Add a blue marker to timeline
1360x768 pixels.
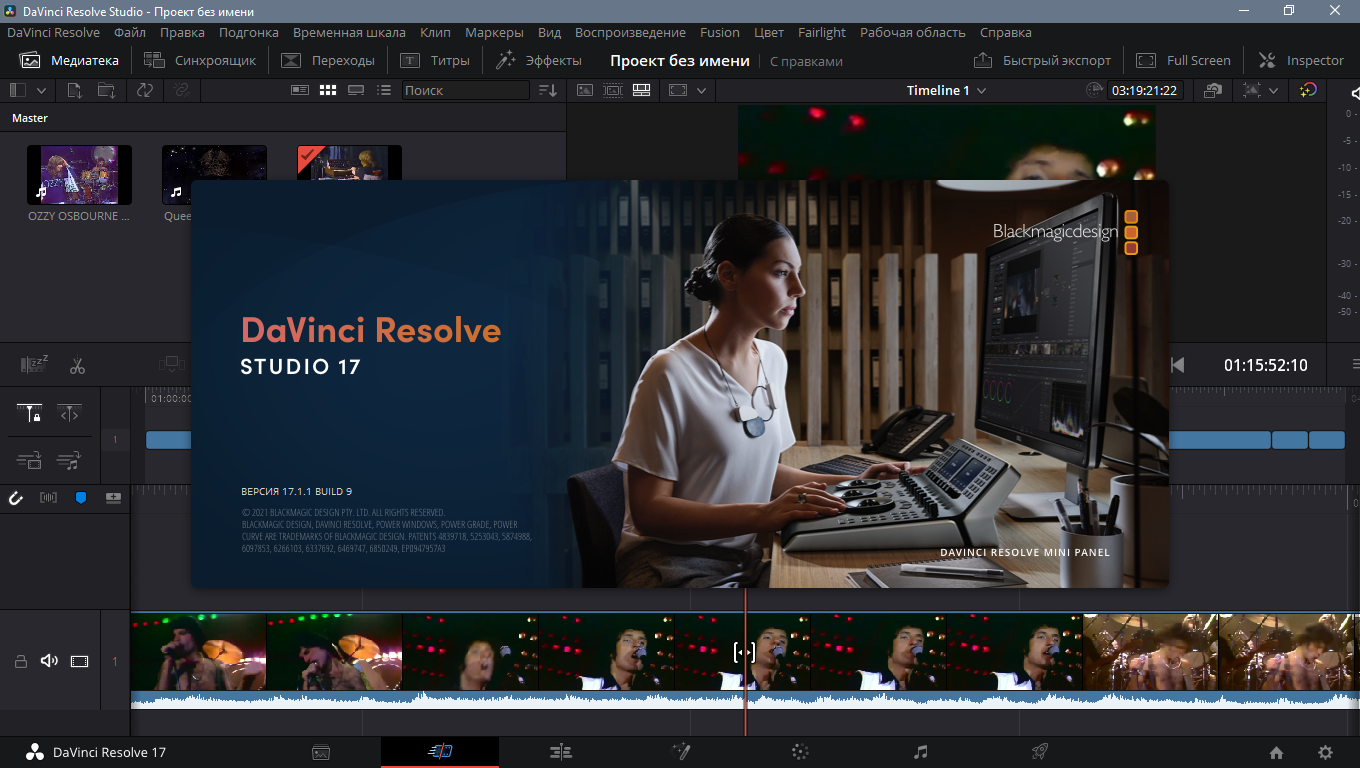(x=81, y=497)
